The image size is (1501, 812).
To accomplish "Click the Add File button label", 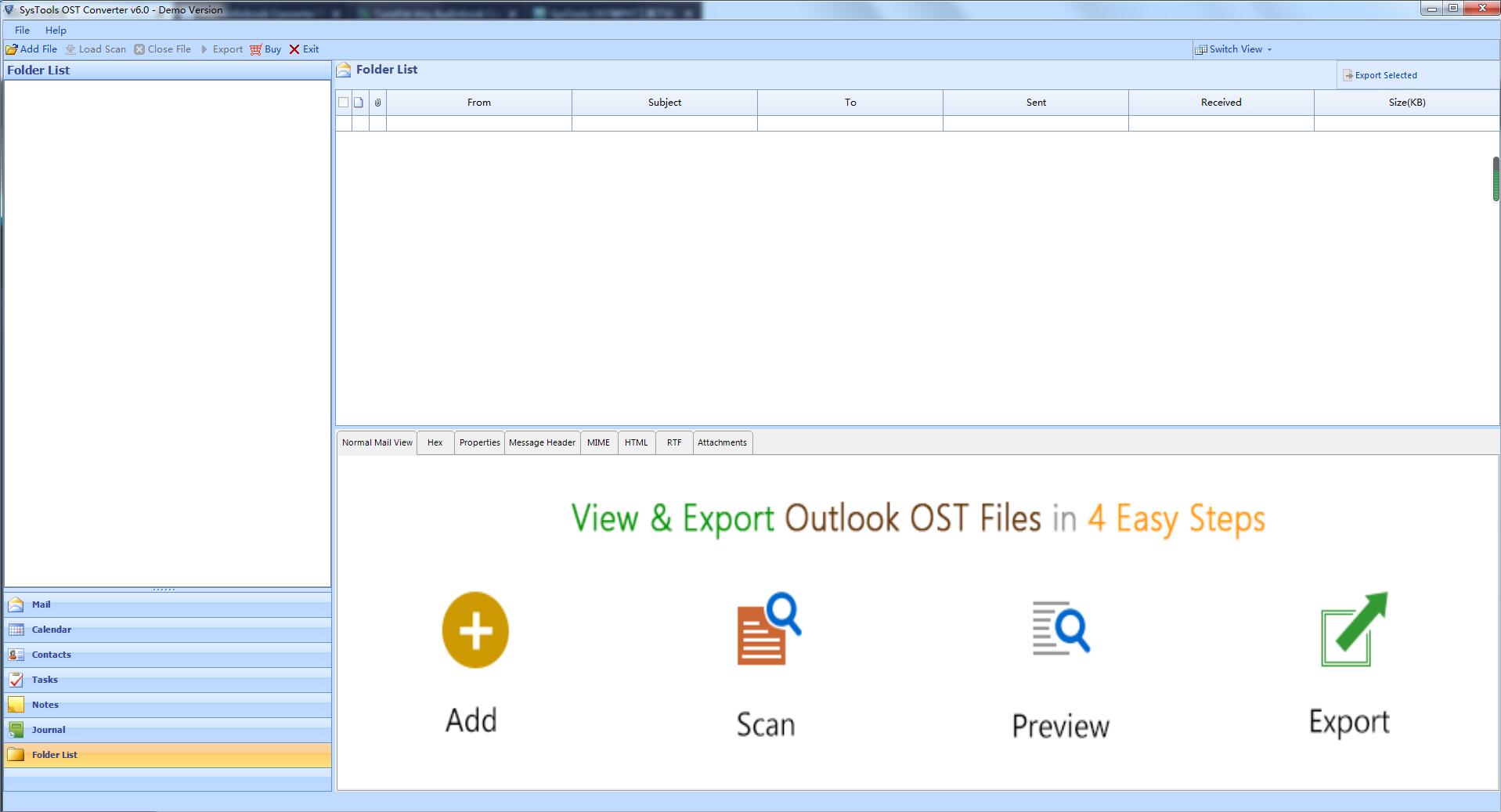I will tap(38, 49).
